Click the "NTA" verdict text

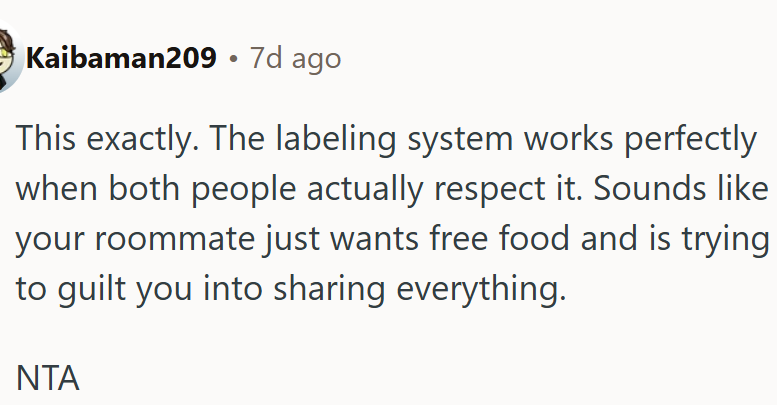(47, 378)
